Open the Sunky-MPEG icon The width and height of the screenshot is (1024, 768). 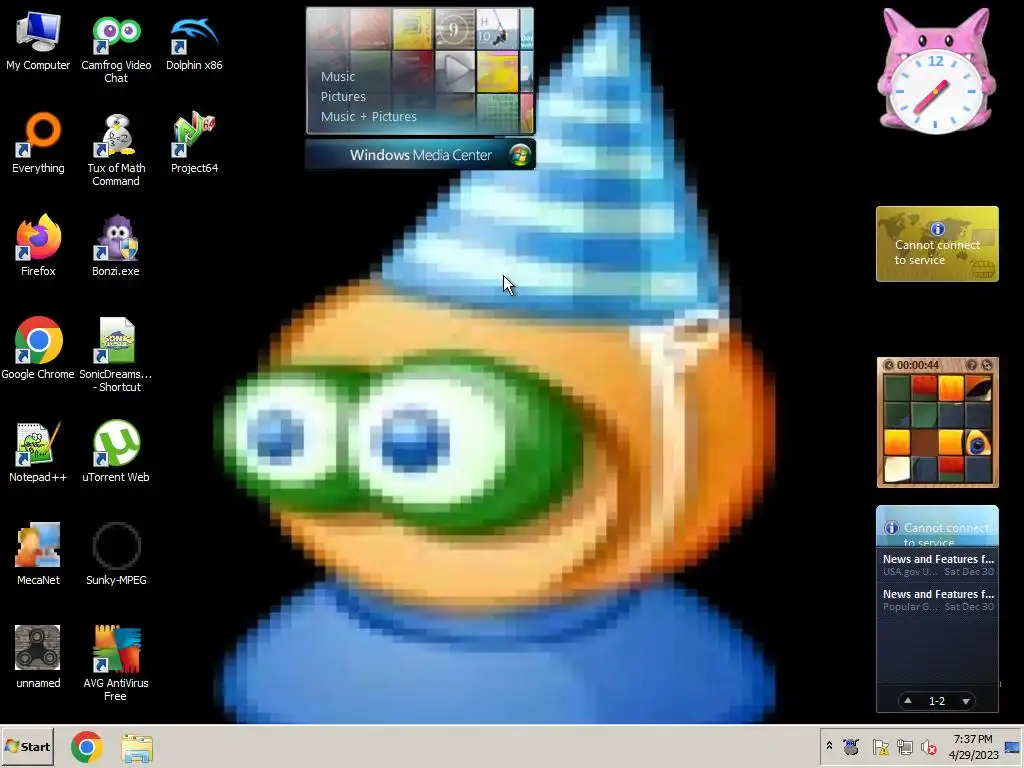click(x=116, y=554)
